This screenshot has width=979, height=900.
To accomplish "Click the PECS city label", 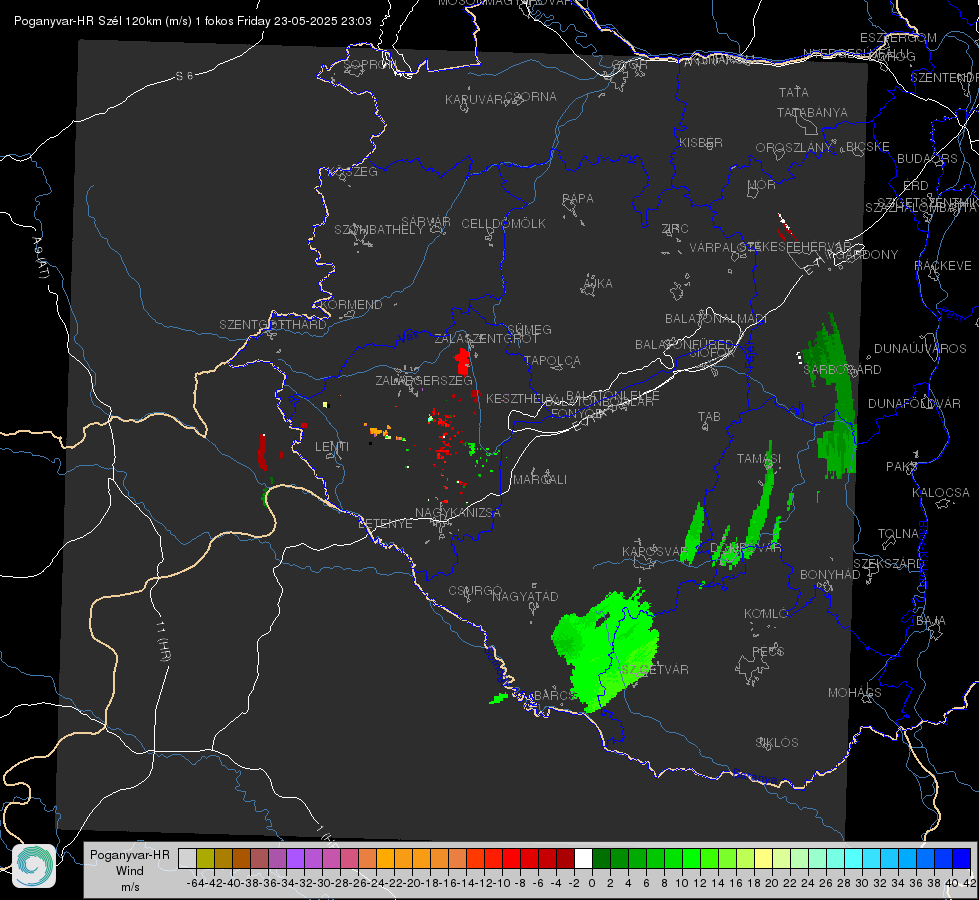I will click(767, 651).
